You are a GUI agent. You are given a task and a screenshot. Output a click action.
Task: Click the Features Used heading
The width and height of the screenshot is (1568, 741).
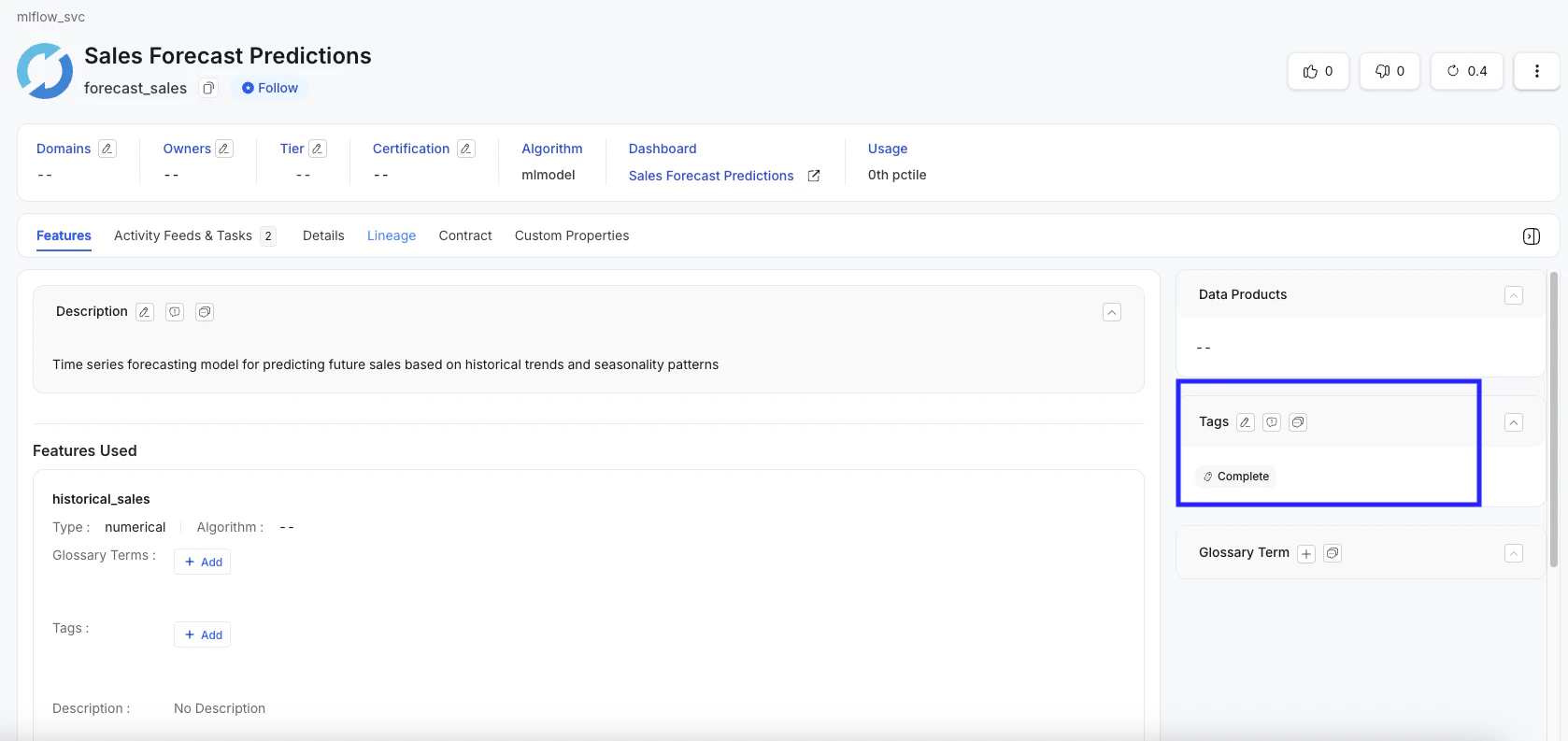[x=85, y=450]
